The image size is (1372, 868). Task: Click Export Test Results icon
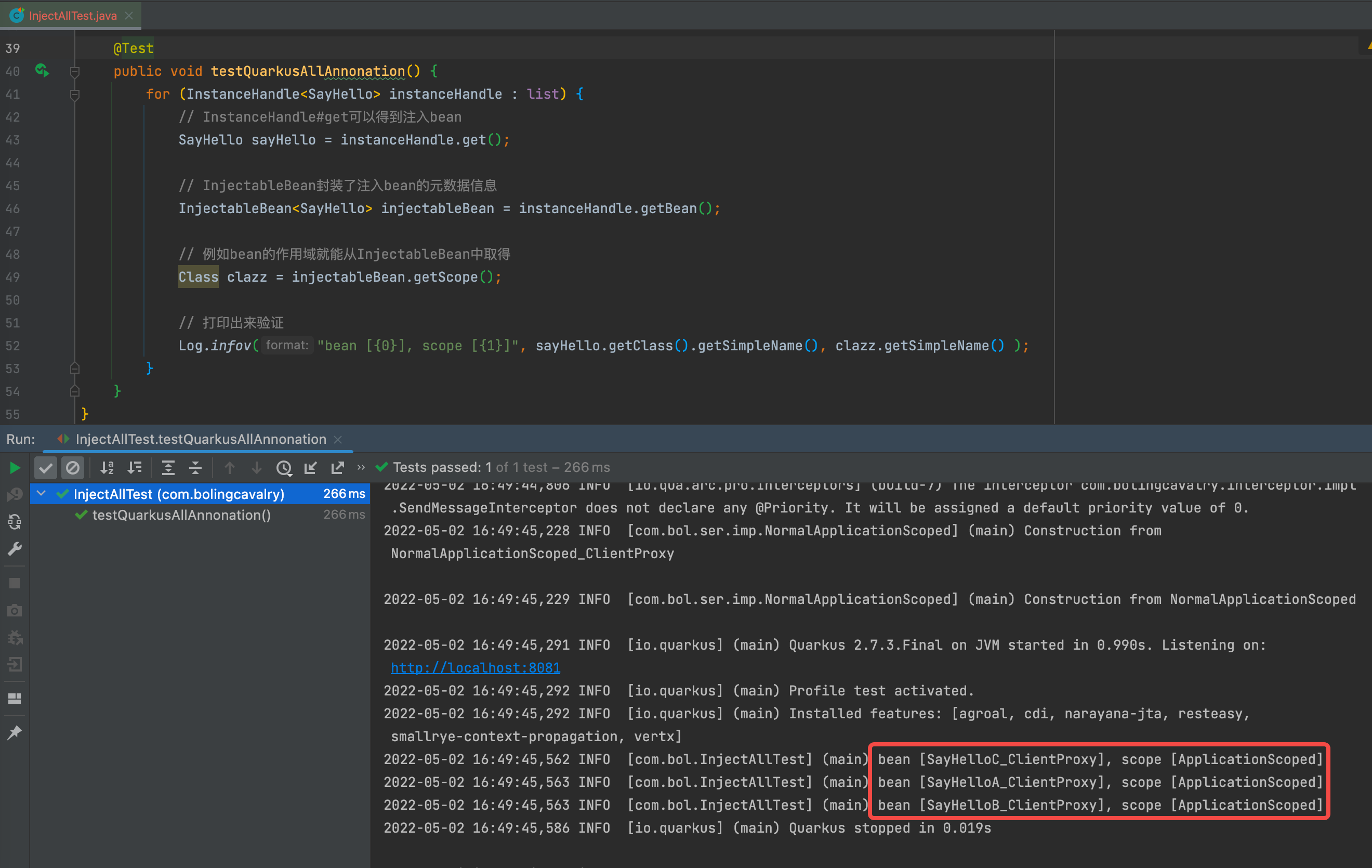click(337, 468)
